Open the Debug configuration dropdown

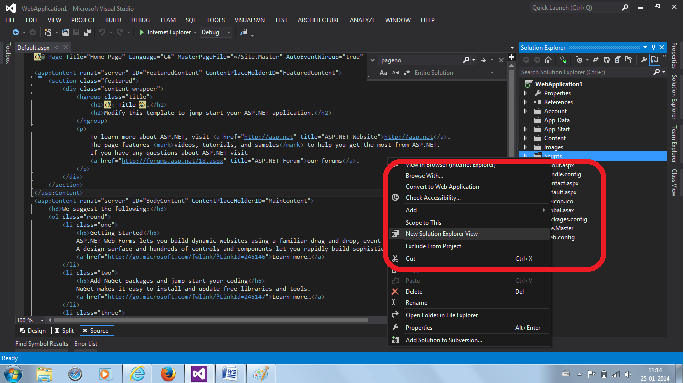(215, 32)
